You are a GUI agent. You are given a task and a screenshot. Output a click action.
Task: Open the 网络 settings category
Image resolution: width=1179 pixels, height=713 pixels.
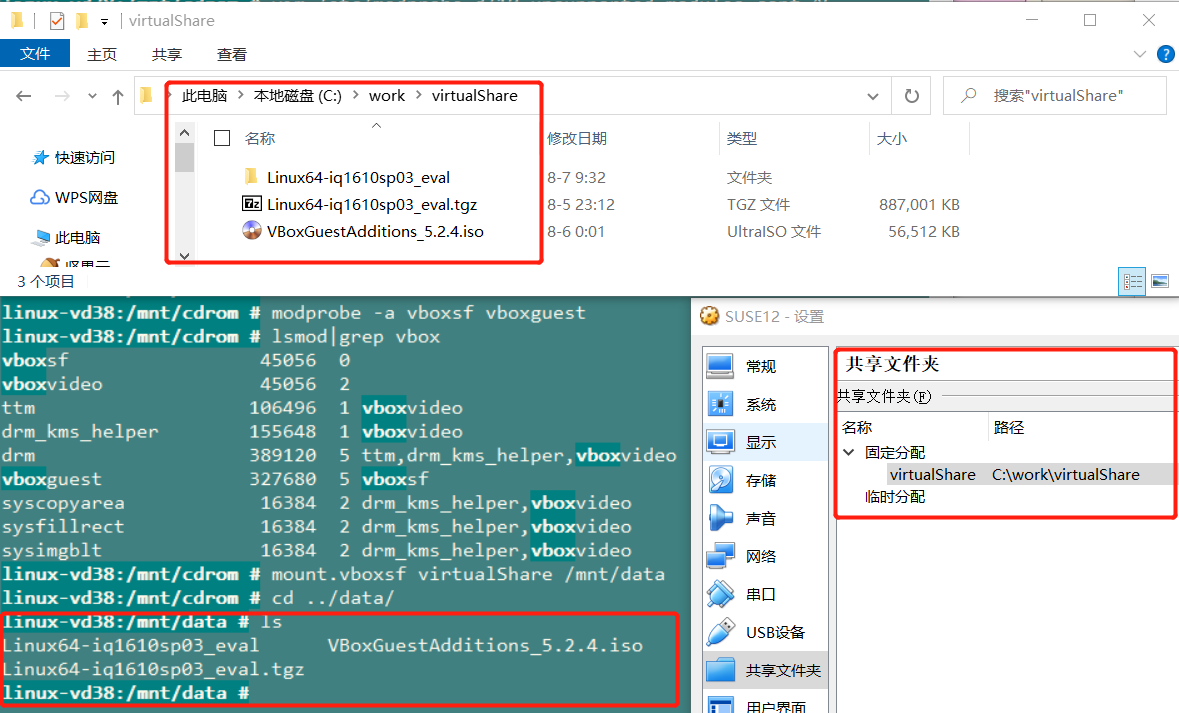click(x=765, y=557)
